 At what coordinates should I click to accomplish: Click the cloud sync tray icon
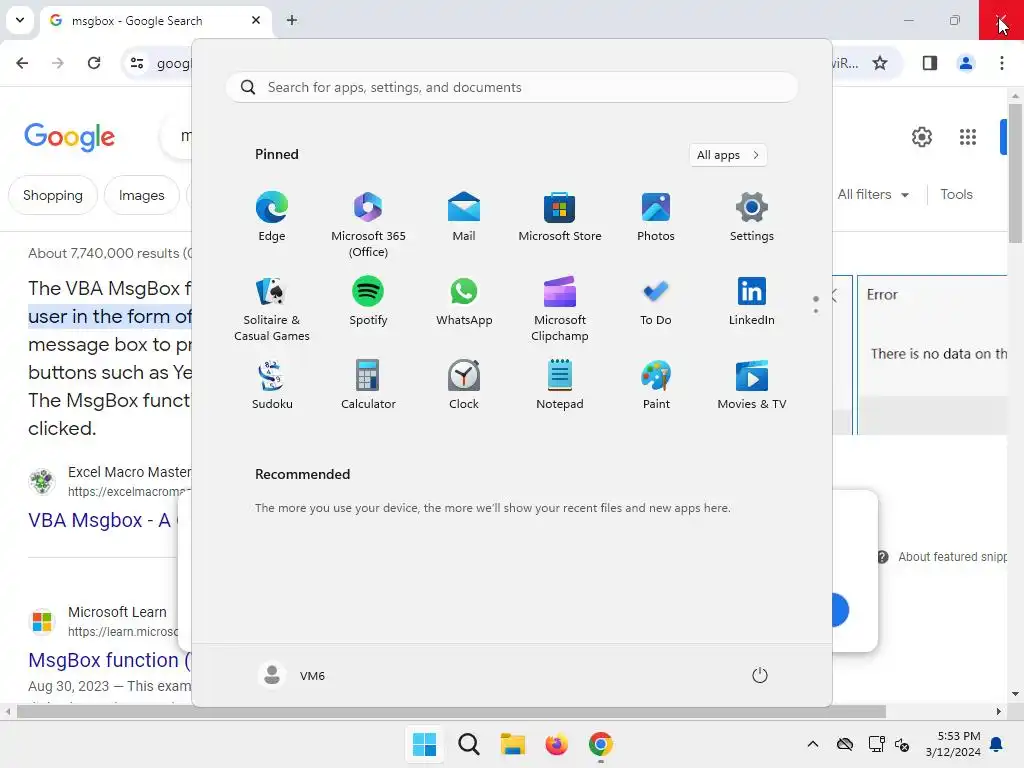tap(845, 744)
